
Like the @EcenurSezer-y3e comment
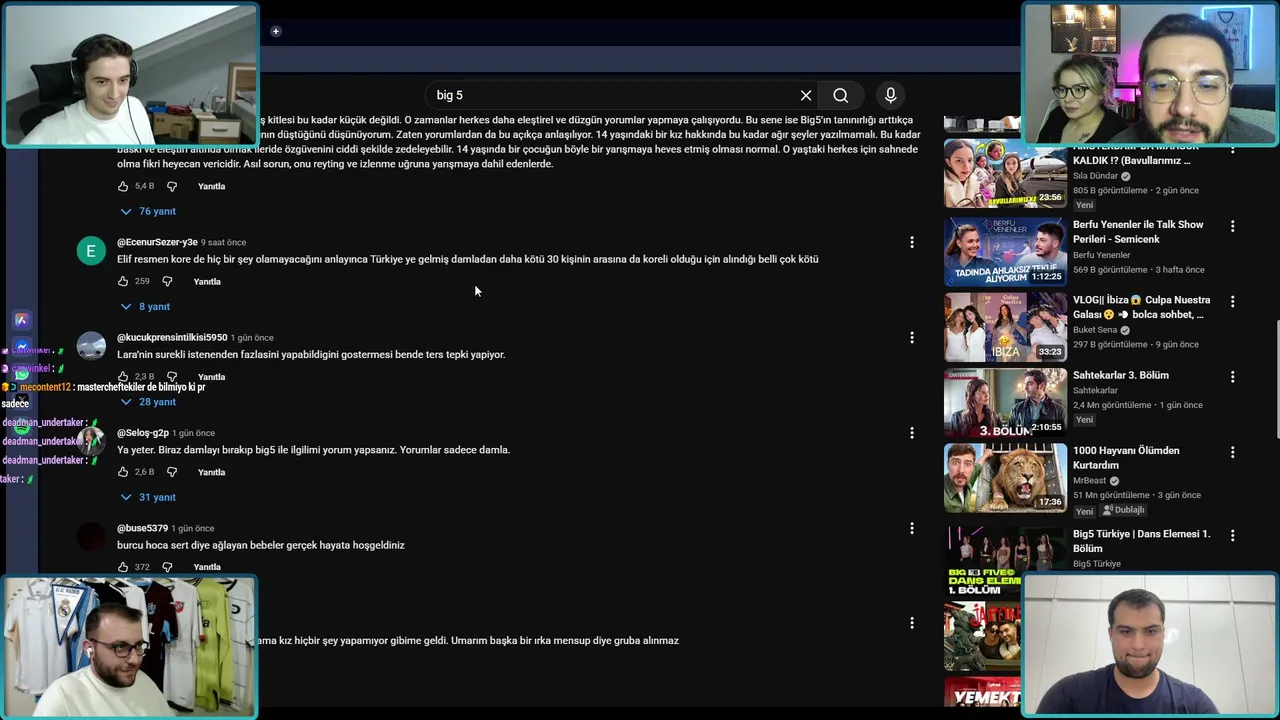123,281
